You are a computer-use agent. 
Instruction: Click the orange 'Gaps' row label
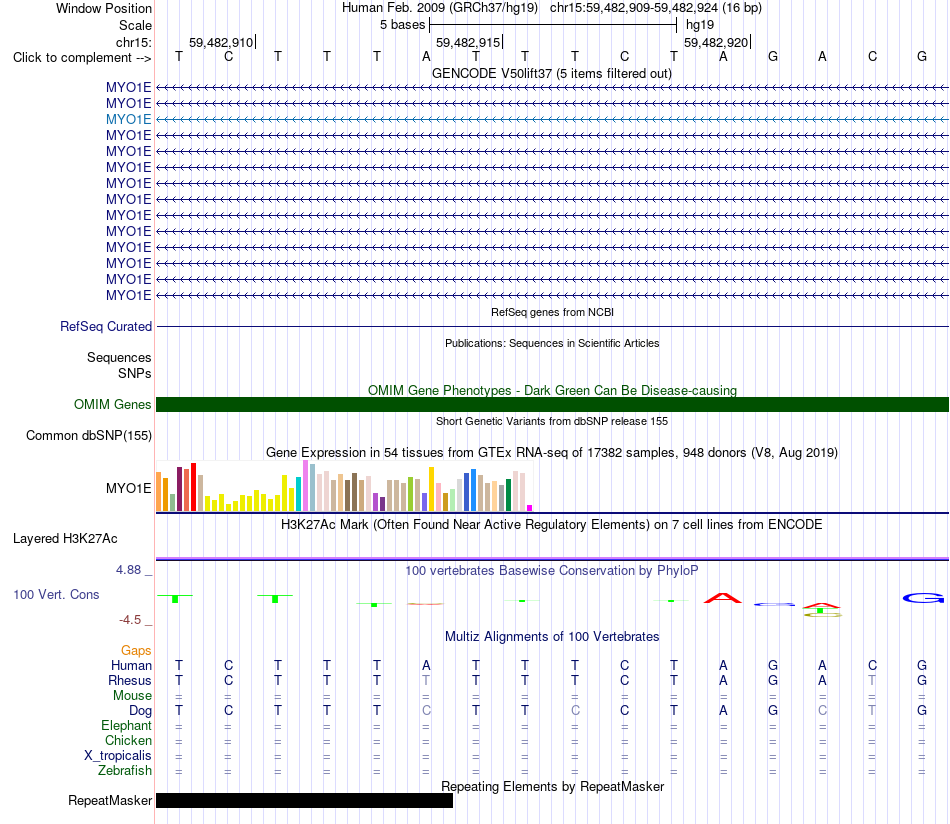point(136,651)
